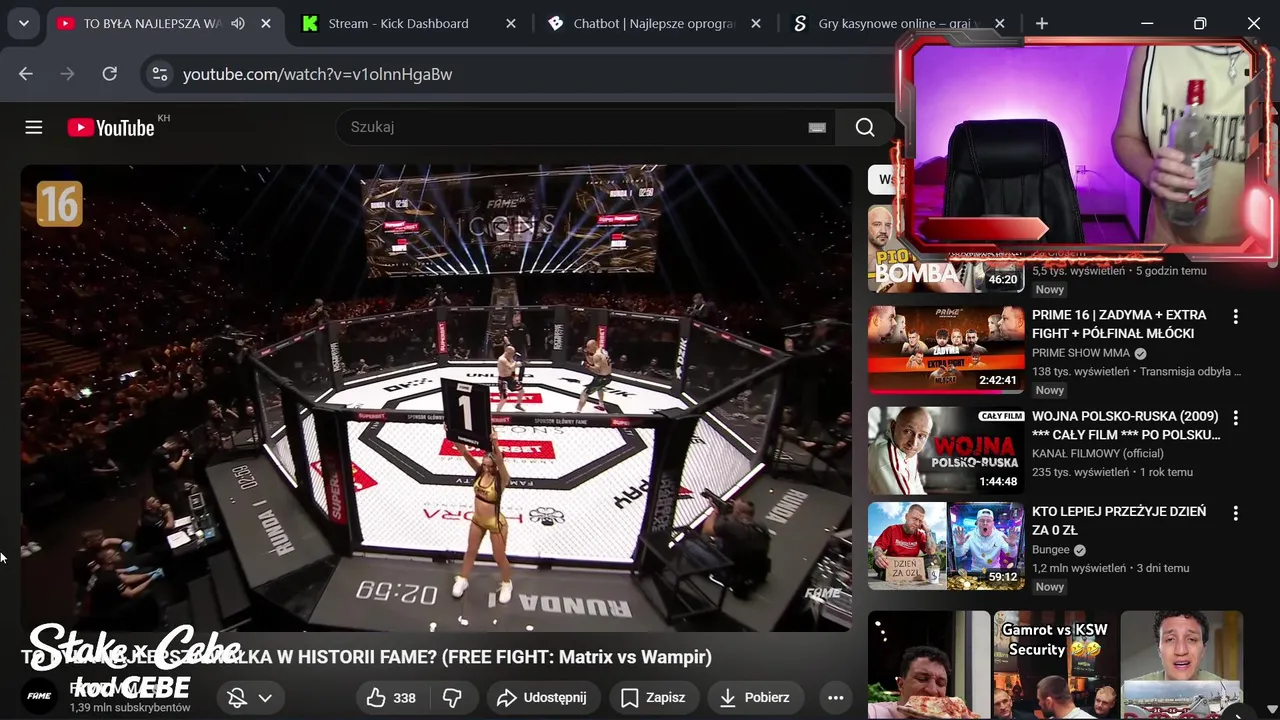1280x720 pixels.
Task: Minimize the browser window
Action: pyautogui.click(x=1147, y=23)
